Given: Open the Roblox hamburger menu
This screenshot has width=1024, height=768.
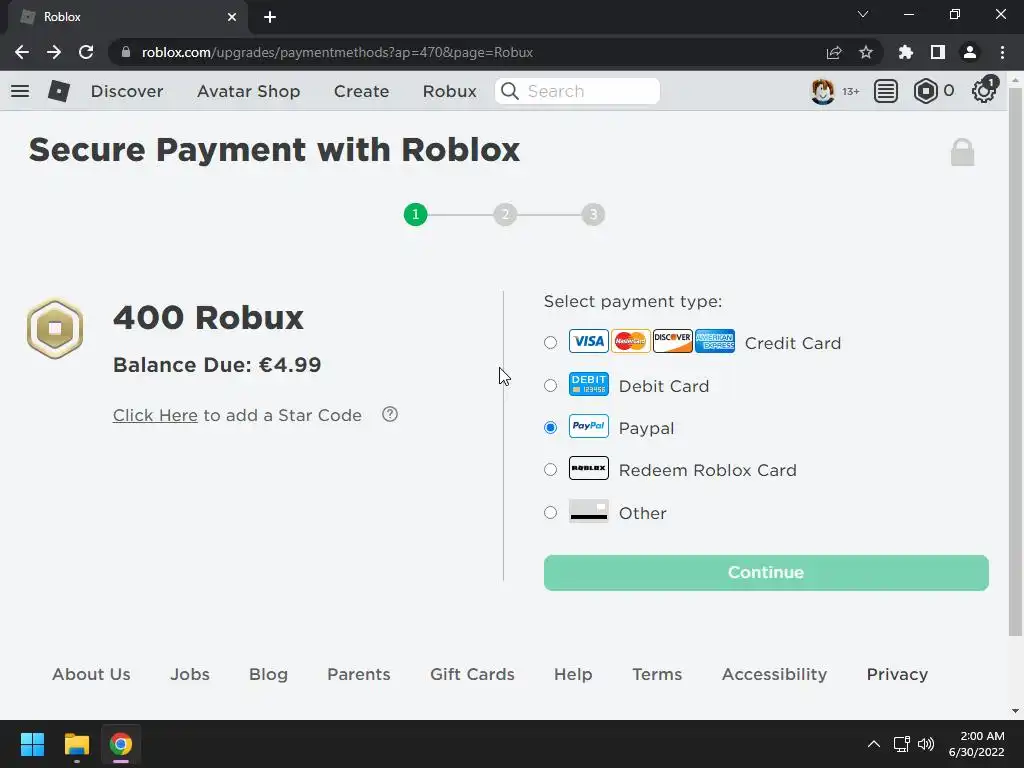Looking at the screenshot, I should (20, 91).
